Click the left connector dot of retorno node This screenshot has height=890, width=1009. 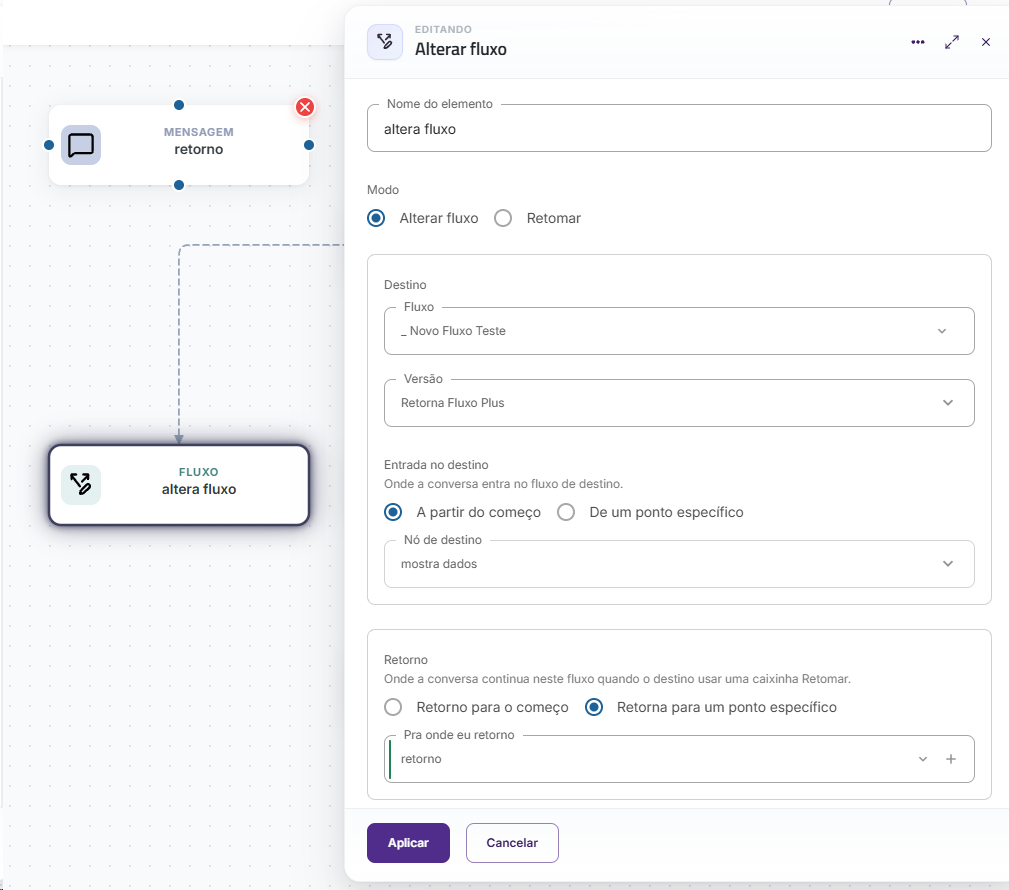tap(49, 145)
